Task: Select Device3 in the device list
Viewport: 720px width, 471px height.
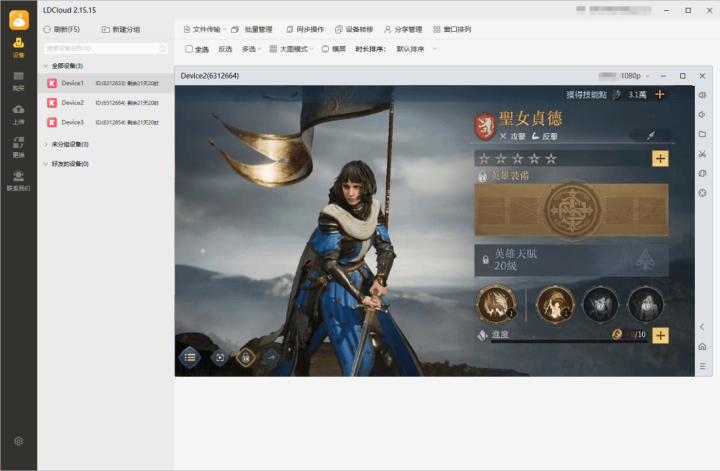Action: [x=106, y=122]
